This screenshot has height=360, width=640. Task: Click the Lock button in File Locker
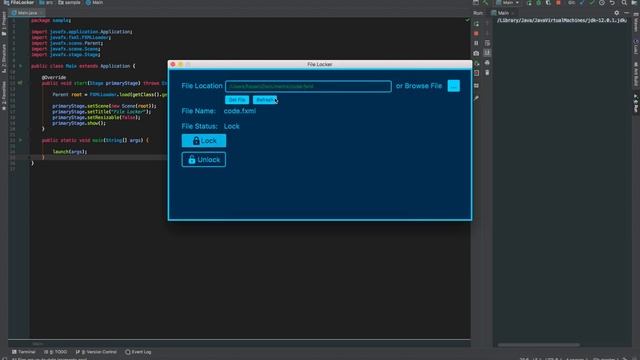[x=204, y=141]
